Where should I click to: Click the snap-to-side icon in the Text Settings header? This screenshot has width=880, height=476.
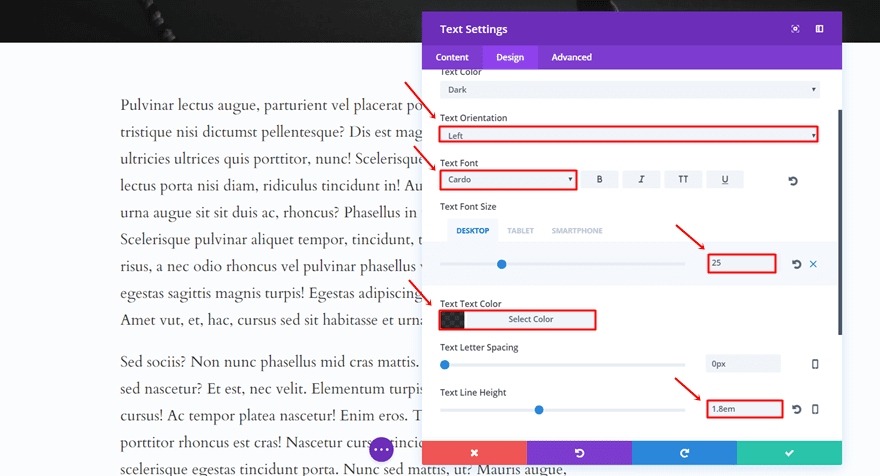coord(819,29)
